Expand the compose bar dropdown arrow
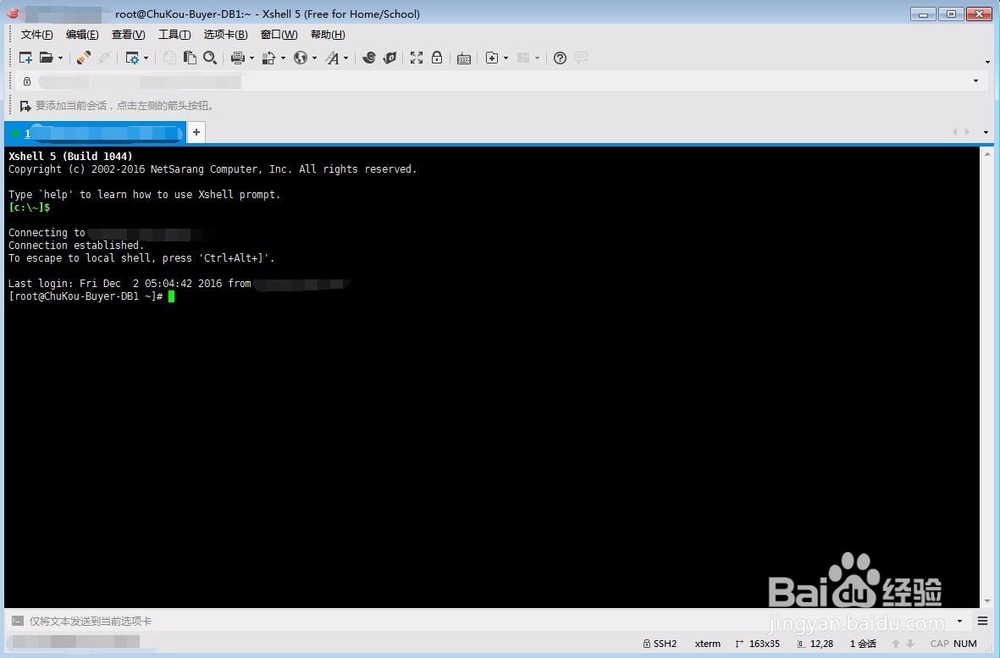 pyautogui.click(x=960, y=621)
